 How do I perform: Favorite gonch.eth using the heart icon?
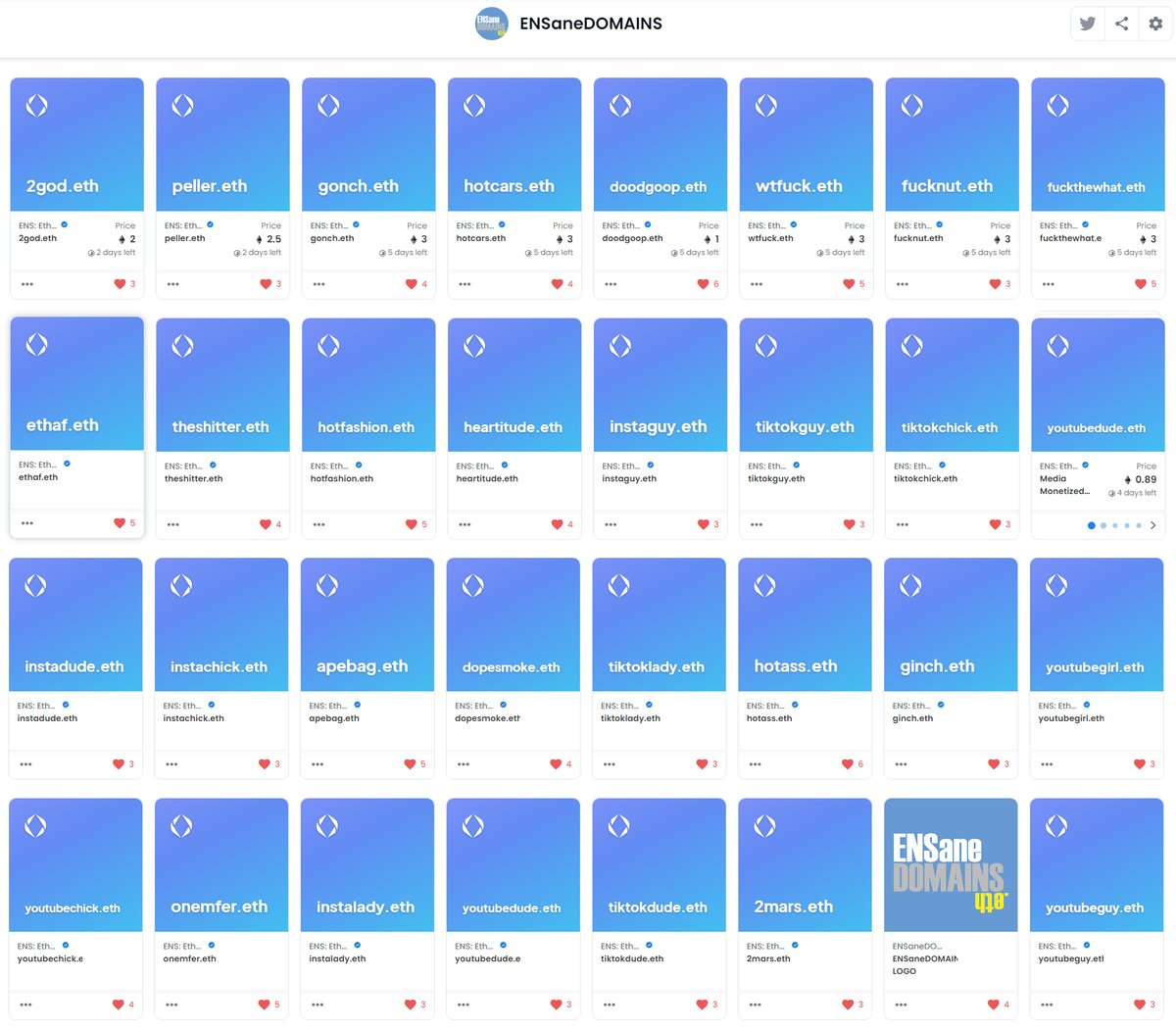pos(412,284)
